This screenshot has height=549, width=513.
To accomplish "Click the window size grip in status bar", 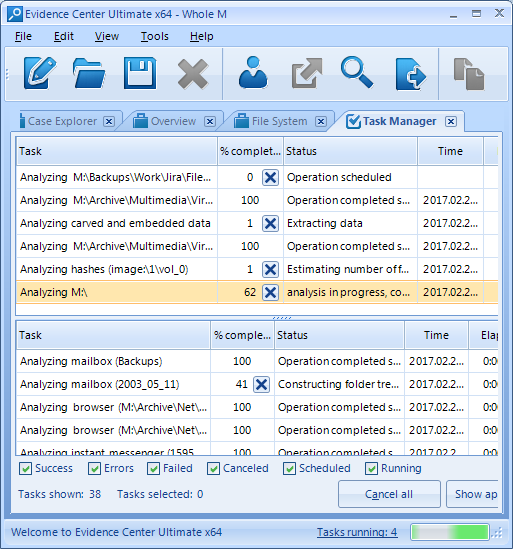I will tap(497, 533).
